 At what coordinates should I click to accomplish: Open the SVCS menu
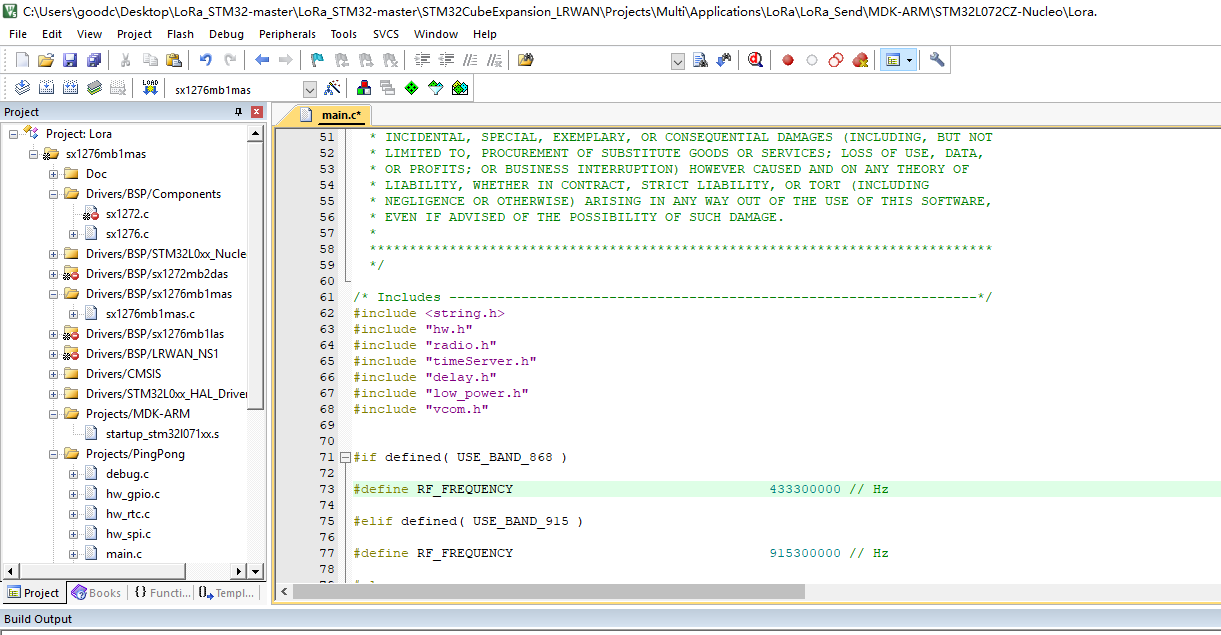(386, 34)
